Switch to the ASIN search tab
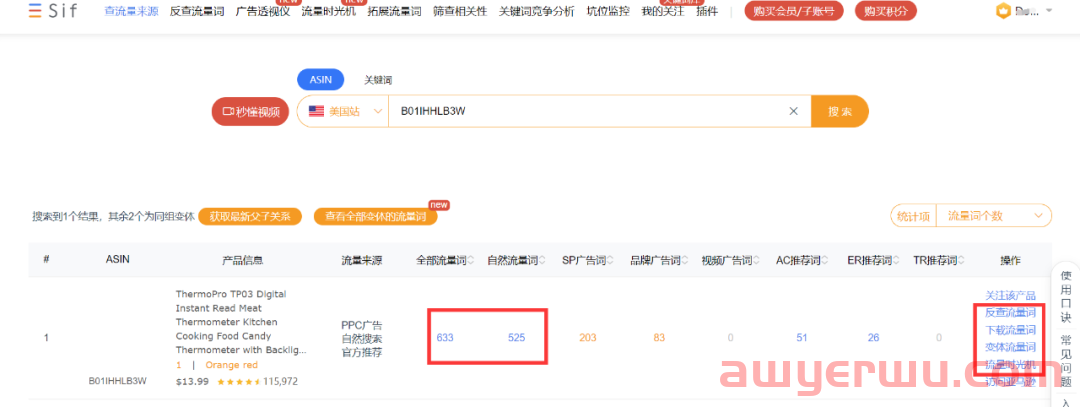The width and height of the screenshot is (1080, 407). click(x=320, y=80)
